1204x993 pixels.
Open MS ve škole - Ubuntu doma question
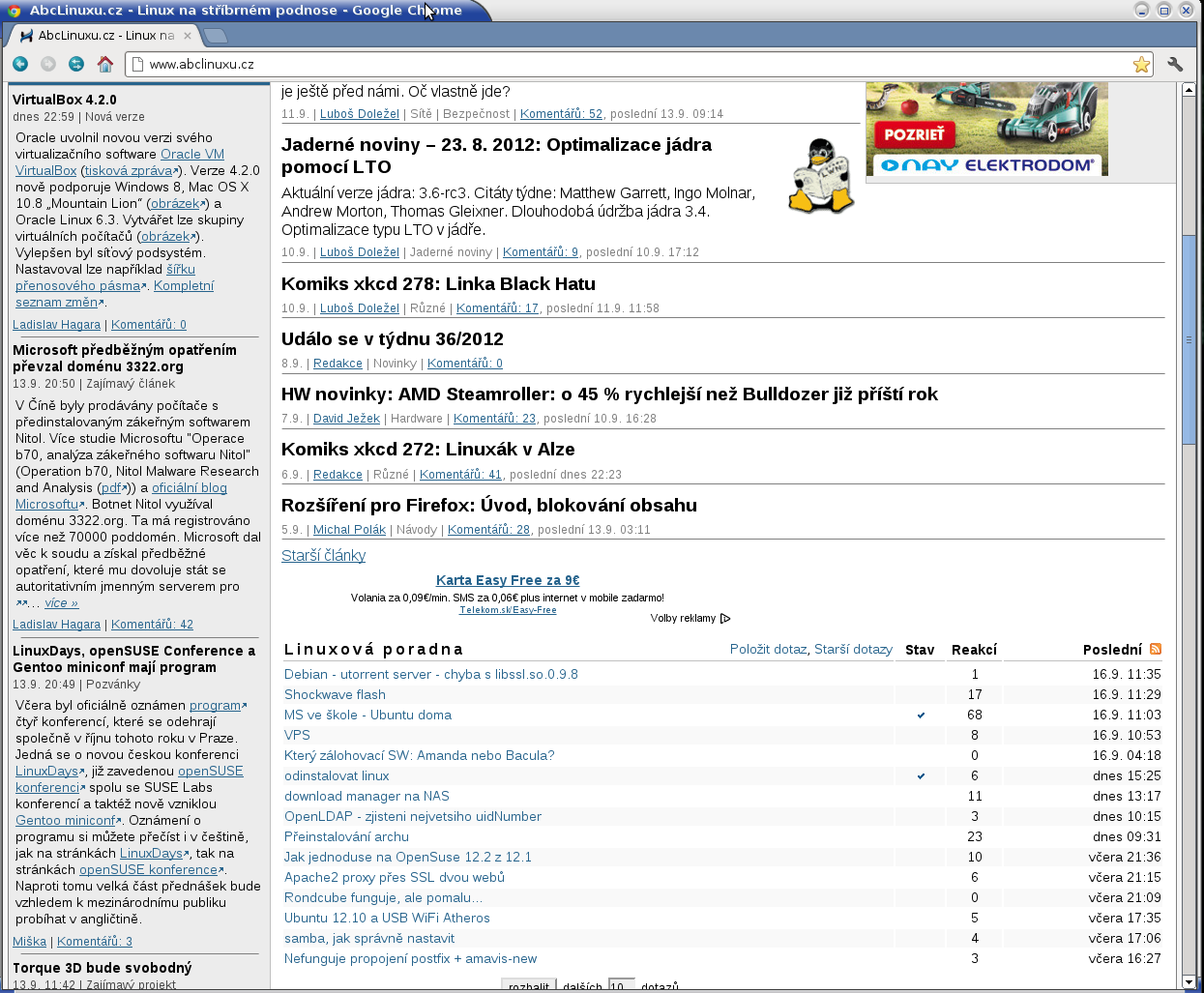click(367, 716)
